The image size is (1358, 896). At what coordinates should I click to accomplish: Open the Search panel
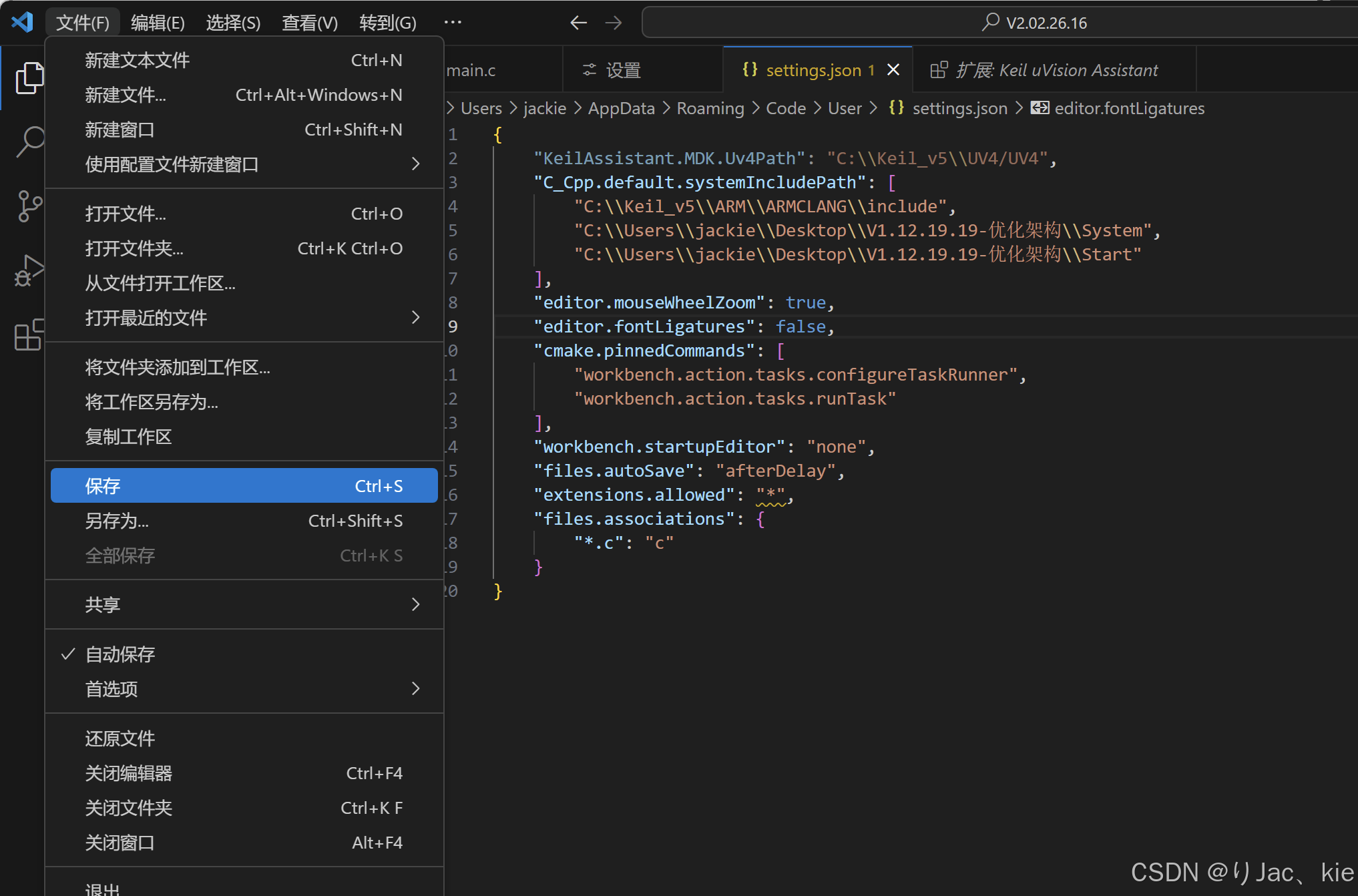click(x=29, y=142)
